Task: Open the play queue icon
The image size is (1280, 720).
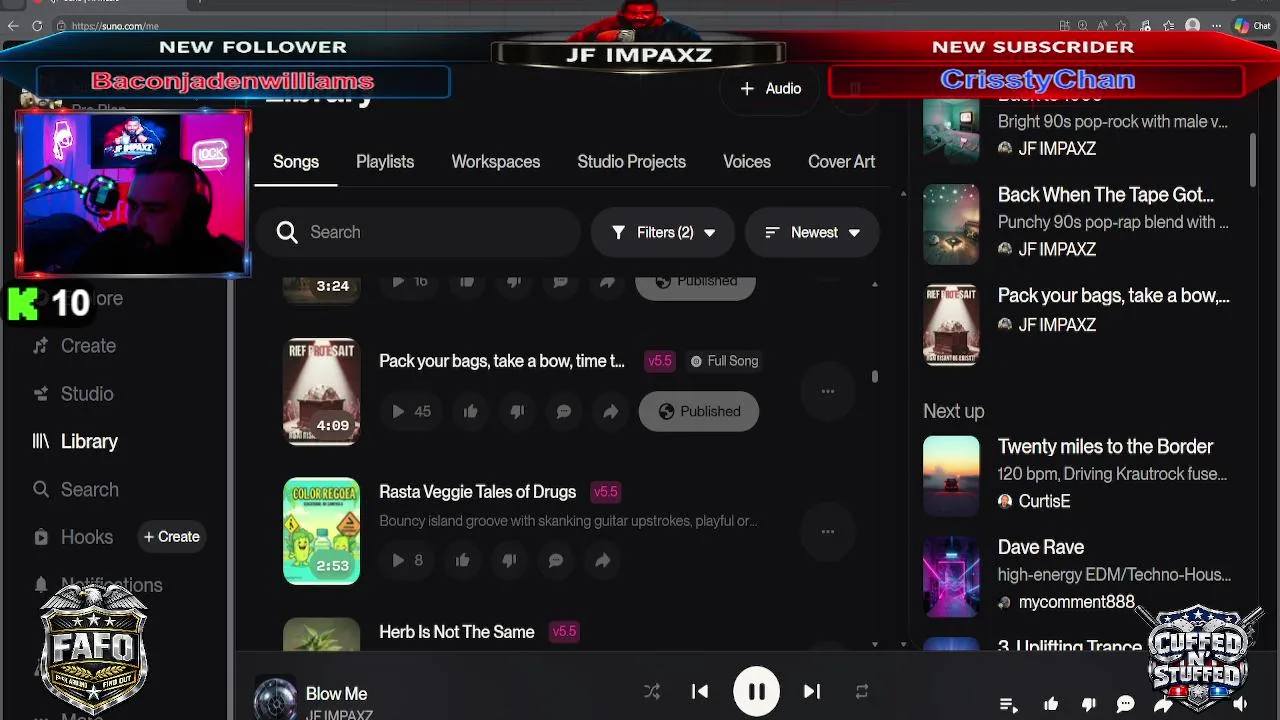Action: [x=1009, y=705]
